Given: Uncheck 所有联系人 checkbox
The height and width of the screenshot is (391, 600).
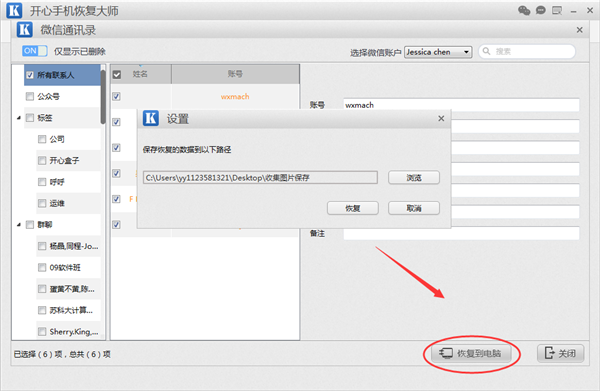Looking at the screenshot, I should [x=30, y=75].
